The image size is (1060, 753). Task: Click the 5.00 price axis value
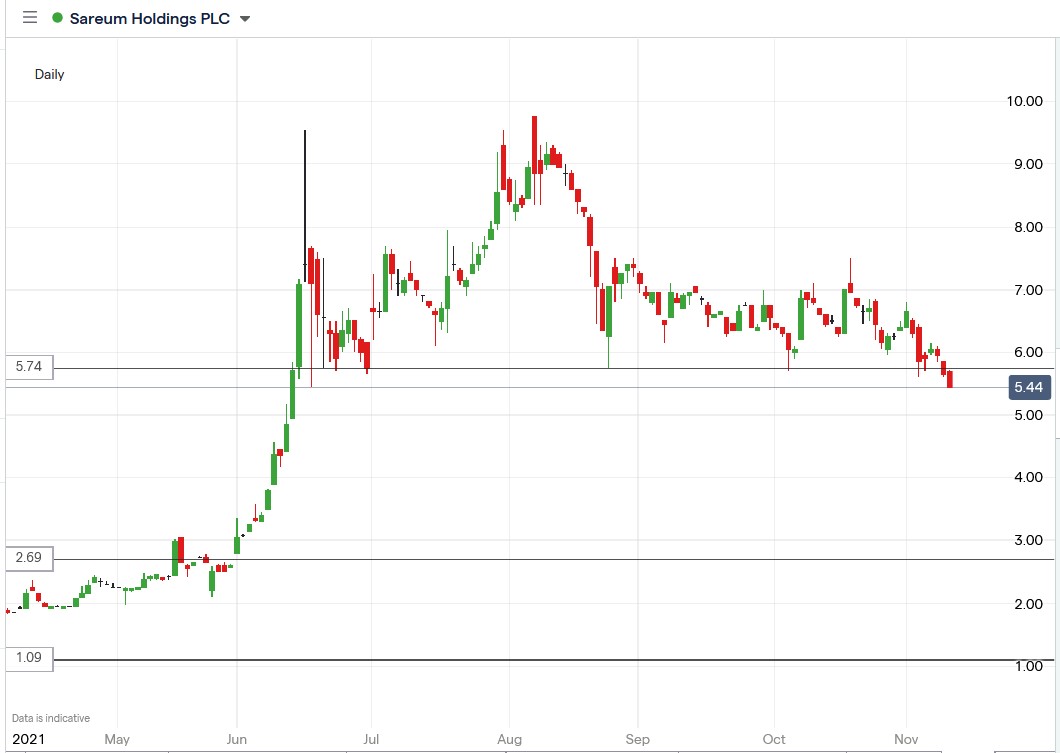tap(1028, 415)
